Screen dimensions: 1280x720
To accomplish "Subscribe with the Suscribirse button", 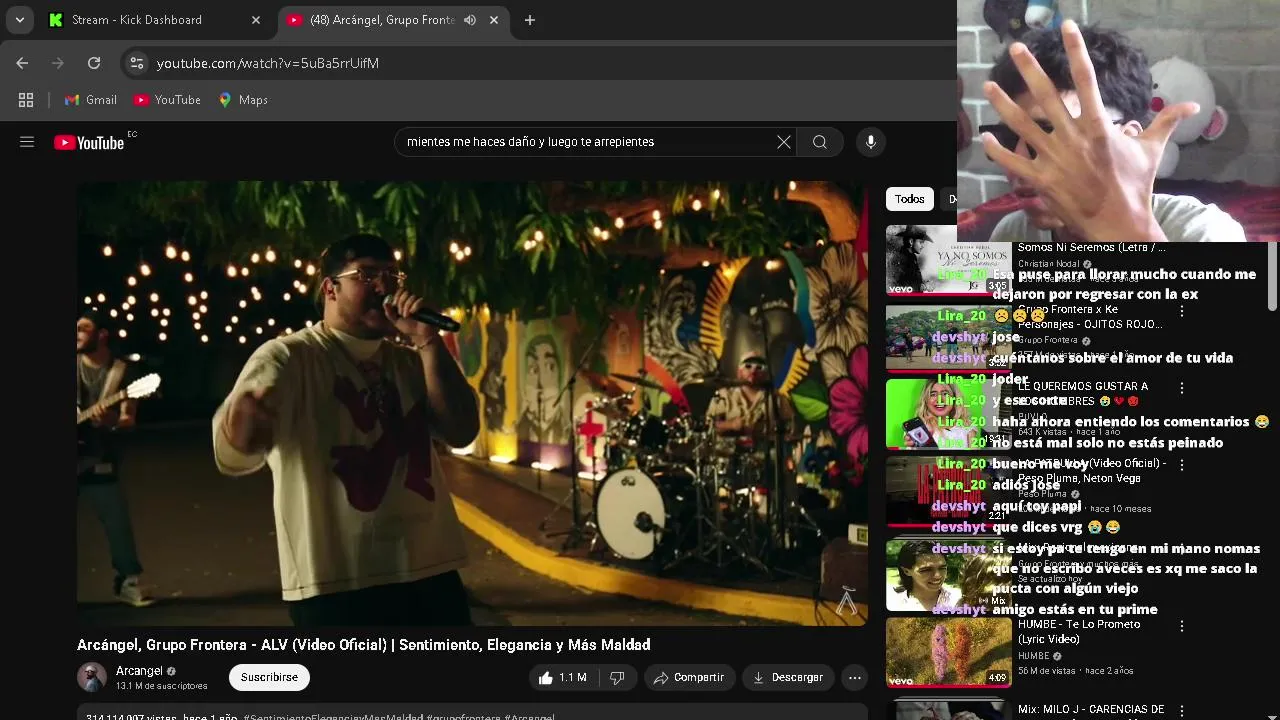I will coord(269,677).
